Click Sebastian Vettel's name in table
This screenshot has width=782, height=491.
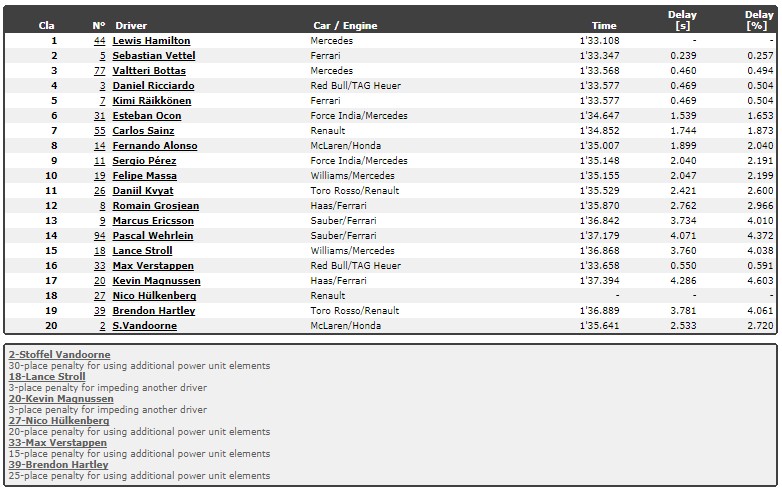154,56
